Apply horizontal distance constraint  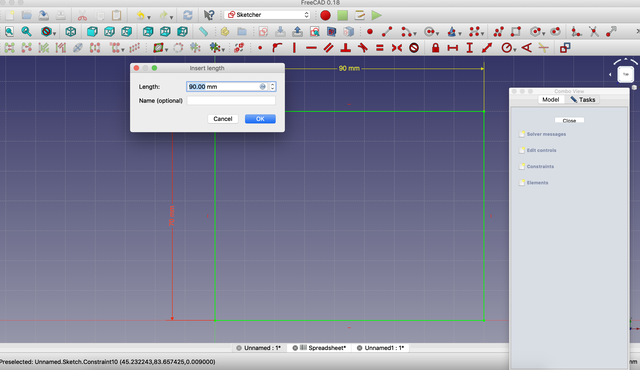point(453,48)
